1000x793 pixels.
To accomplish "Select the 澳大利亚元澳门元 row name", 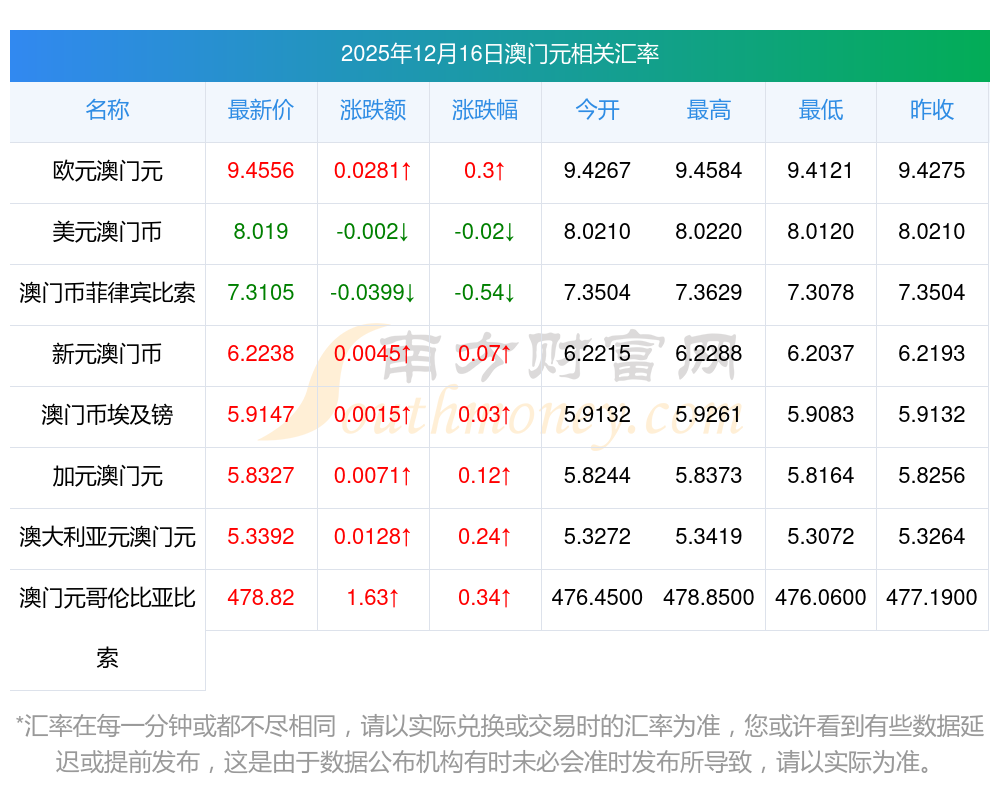I will click(107, 537).
